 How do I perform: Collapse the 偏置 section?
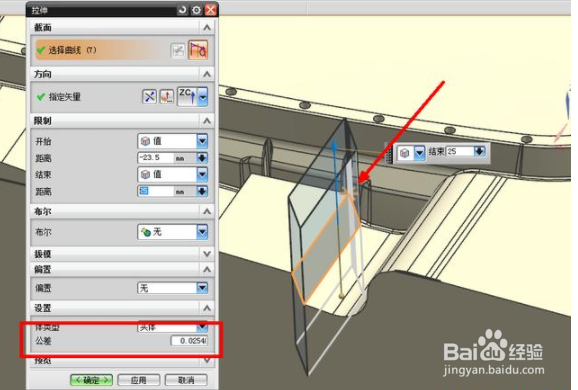click(207, 269)
